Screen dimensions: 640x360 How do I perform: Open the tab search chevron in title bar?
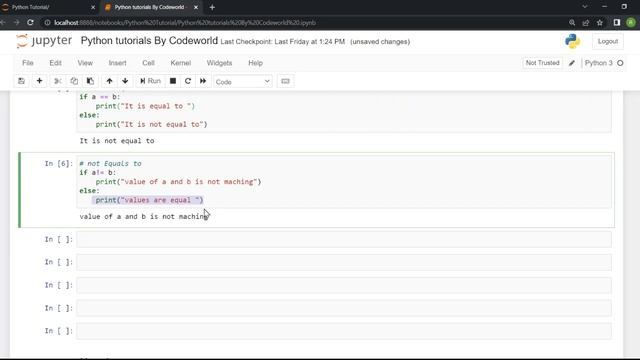(x=584, y=7)
